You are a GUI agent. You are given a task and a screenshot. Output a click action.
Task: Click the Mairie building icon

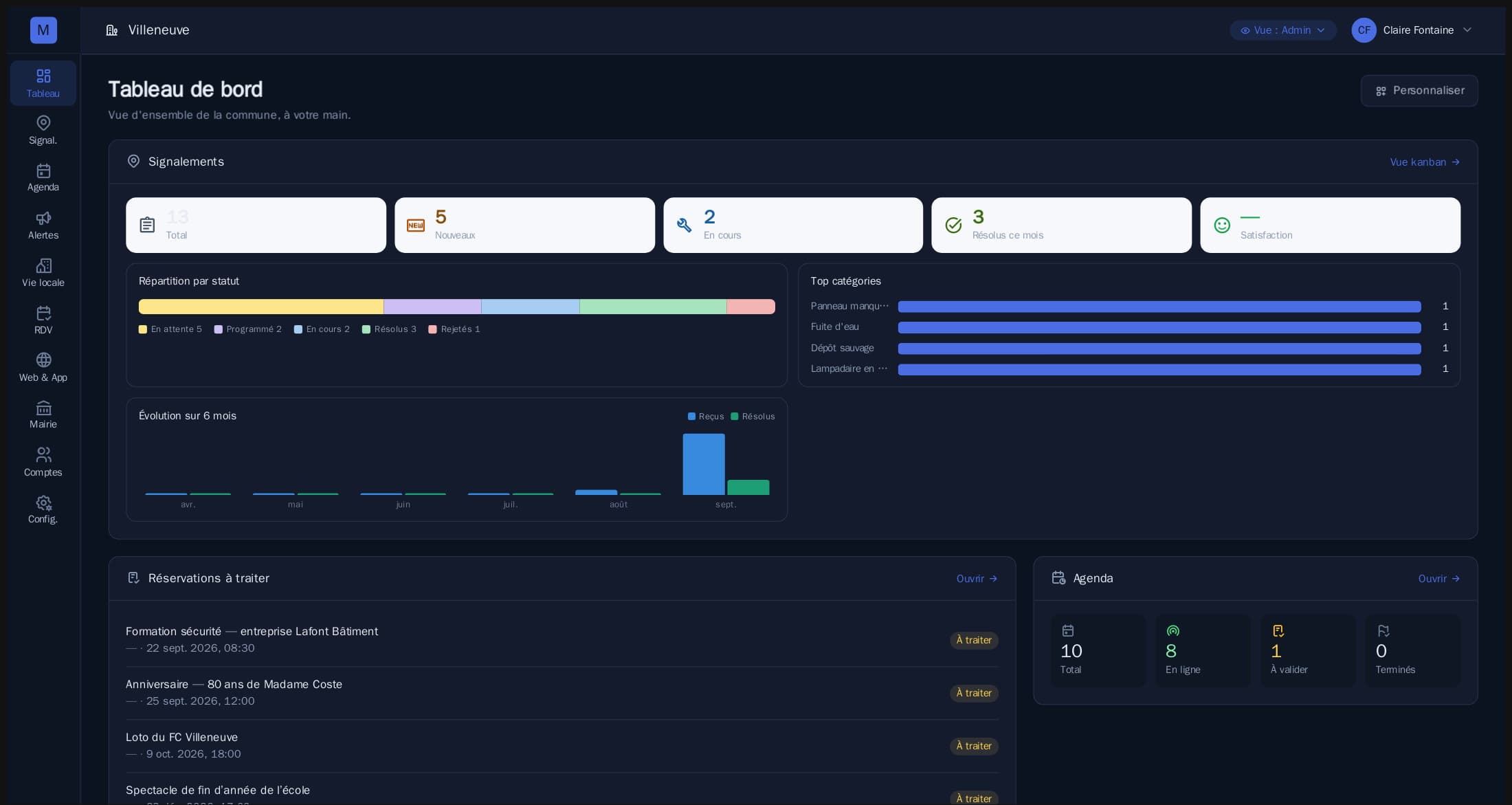pyautogui.click(x=43, y=408)
